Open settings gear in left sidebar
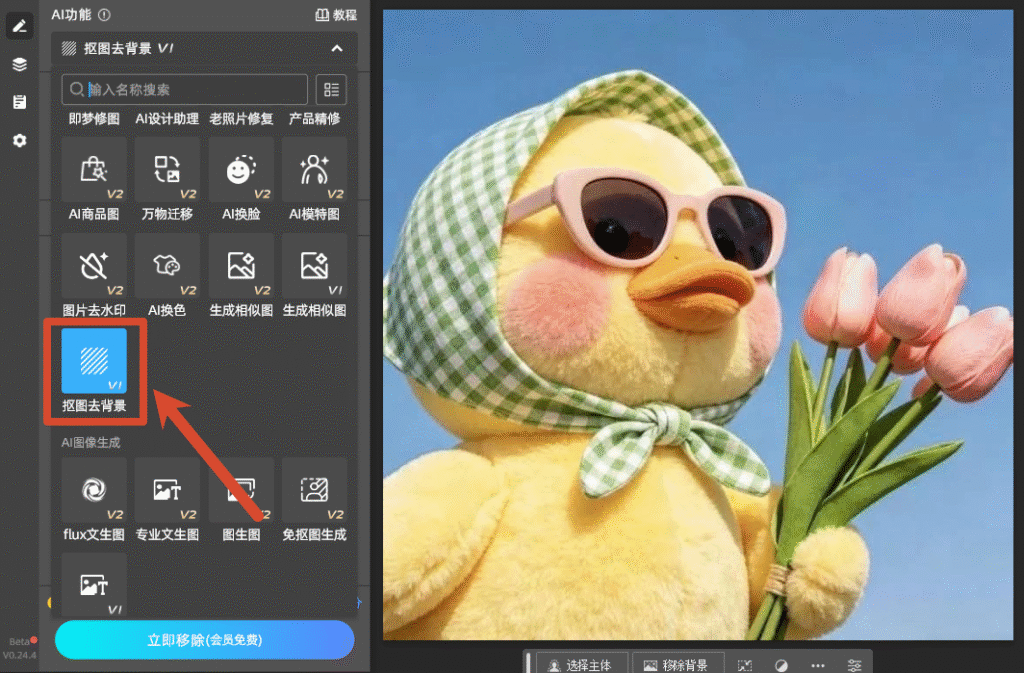 coord(20,140)
